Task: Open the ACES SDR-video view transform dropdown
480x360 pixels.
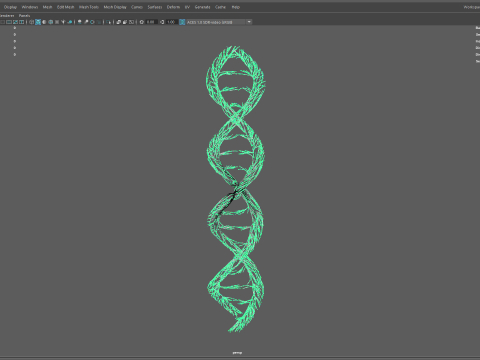Action: pyautogui.click(x=216, y=22)
